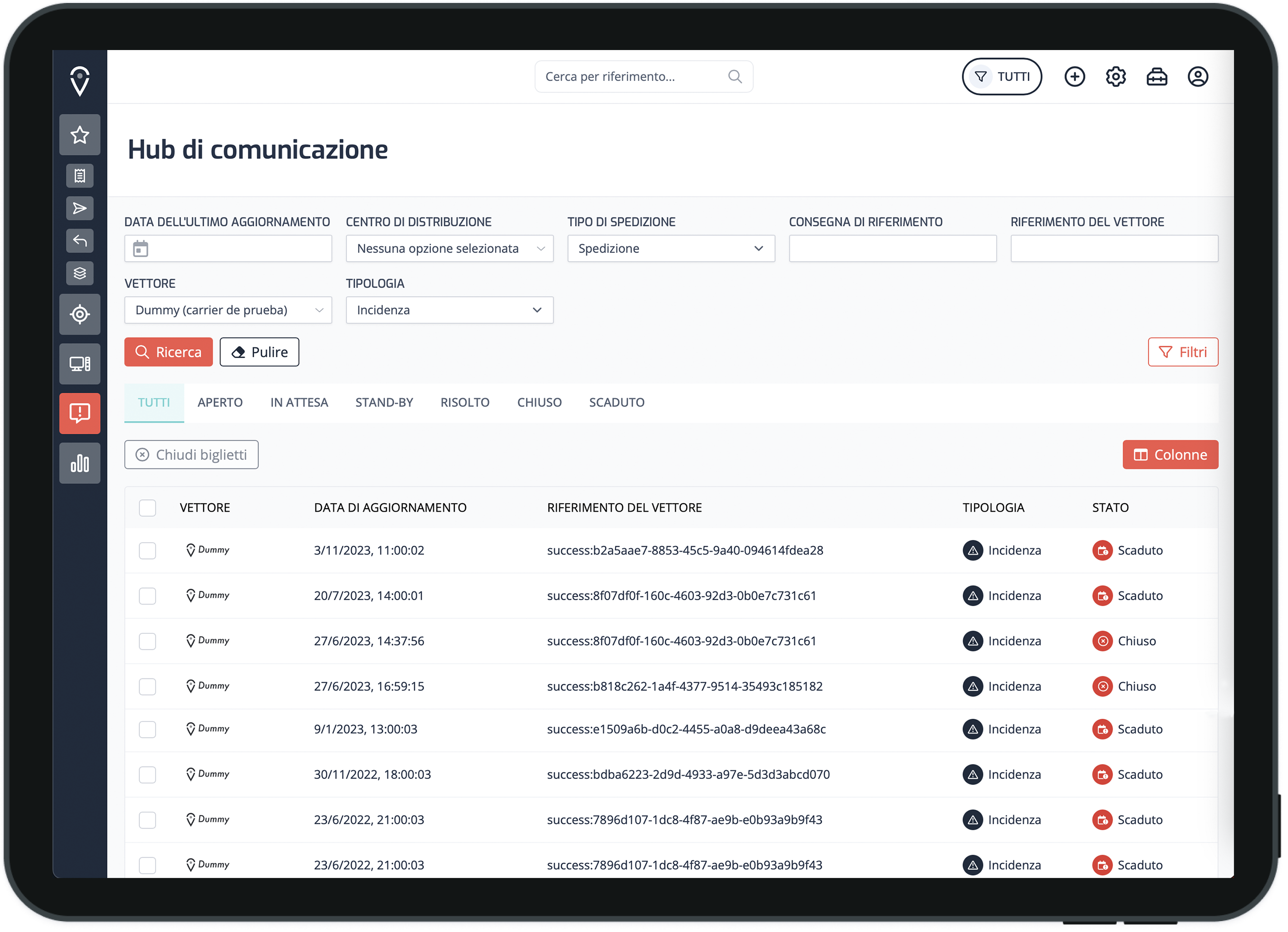
Task: Click the Data di aggiornamento column header
Action: (391, 509)
